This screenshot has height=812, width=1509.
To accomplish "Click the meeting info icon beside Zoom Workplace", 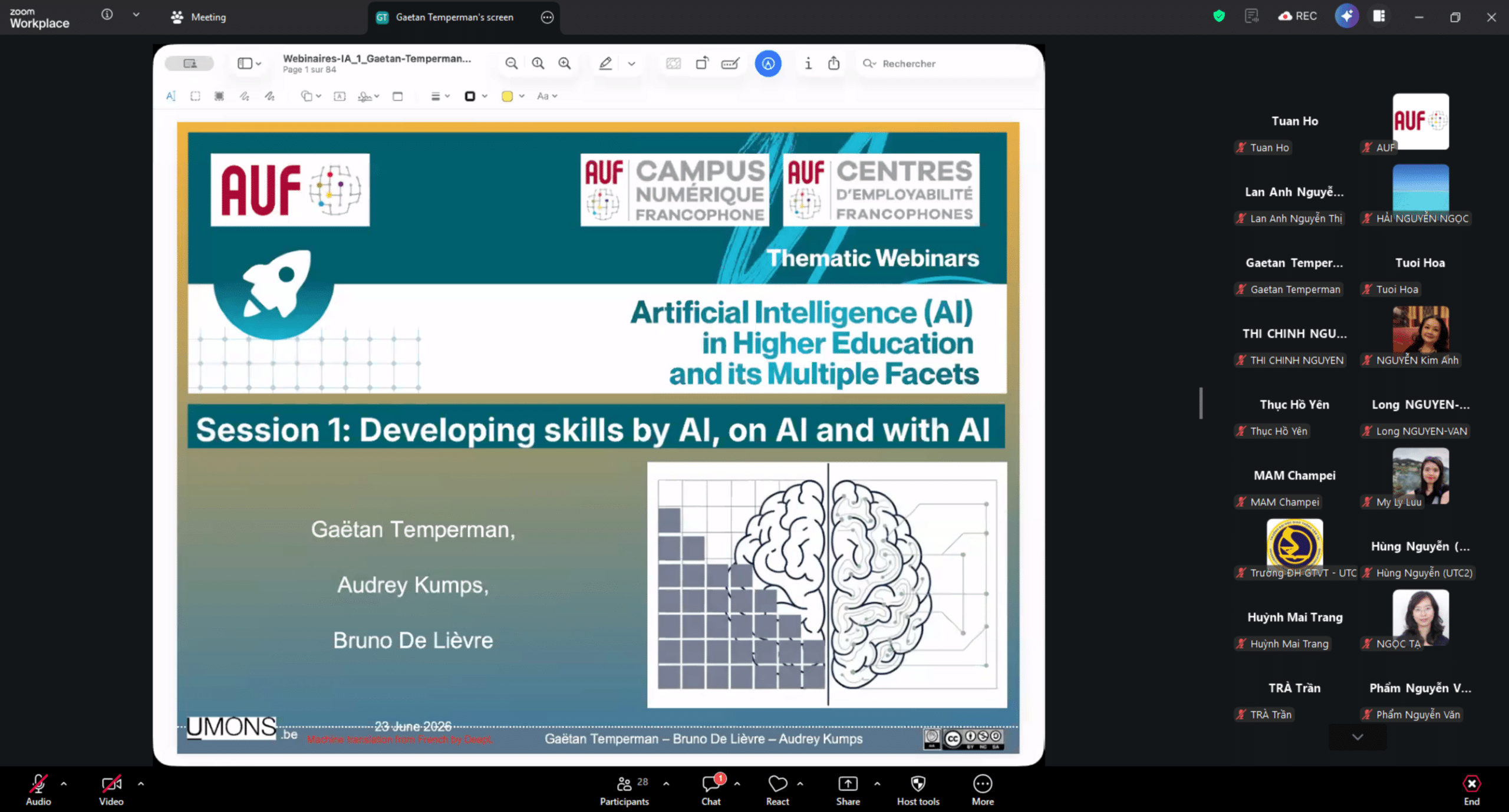I will click(107, 14).
